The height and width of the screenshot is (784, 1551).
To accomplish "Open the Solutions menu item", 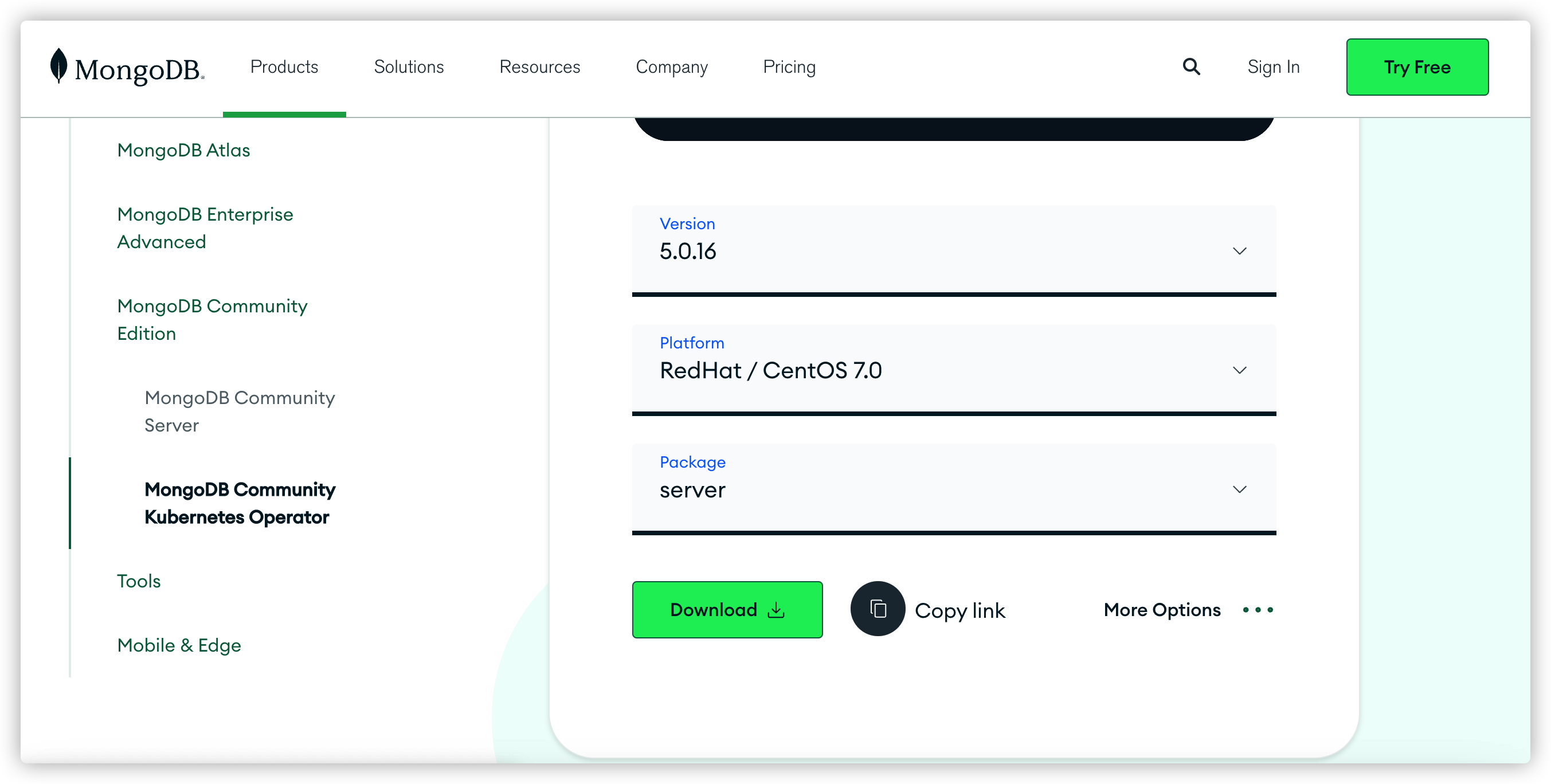I will [x=409, y=67].
